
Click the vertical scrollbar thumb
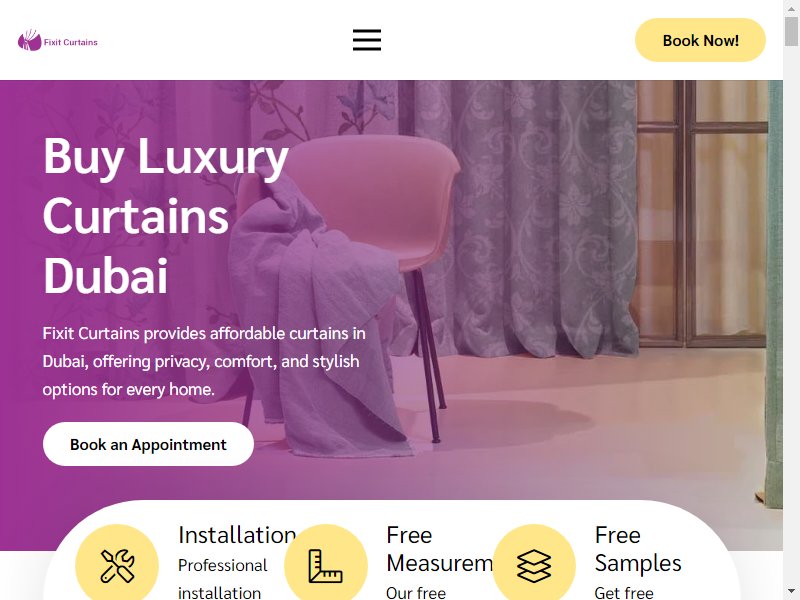coord(791,29)
